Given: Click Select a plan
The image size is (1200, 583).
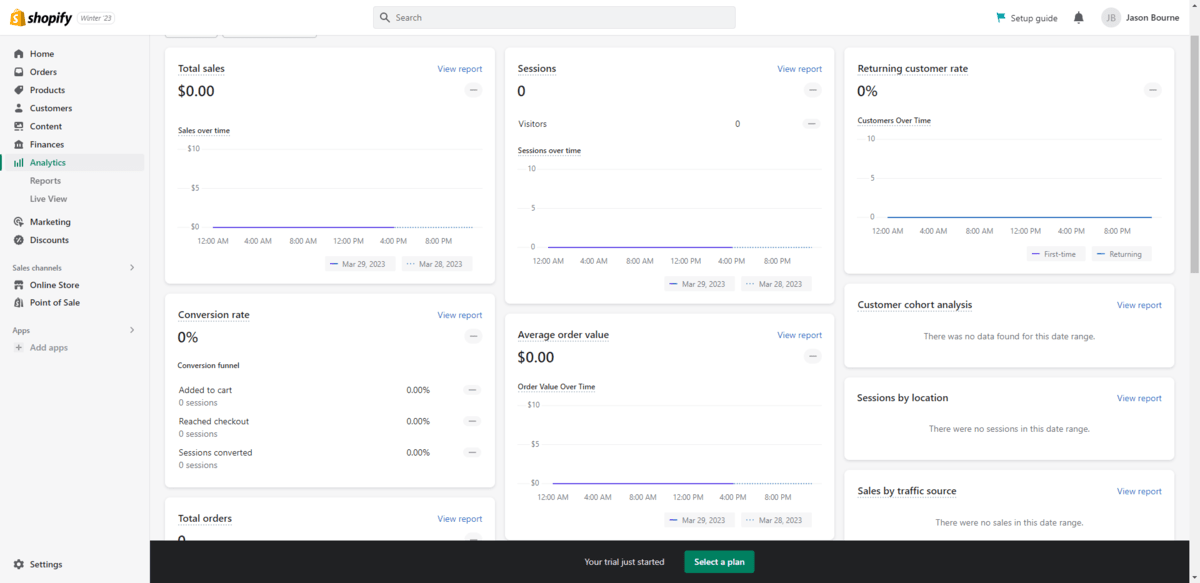Looking at the screenshot, I should pyautogui.click(x=719, y=562).
